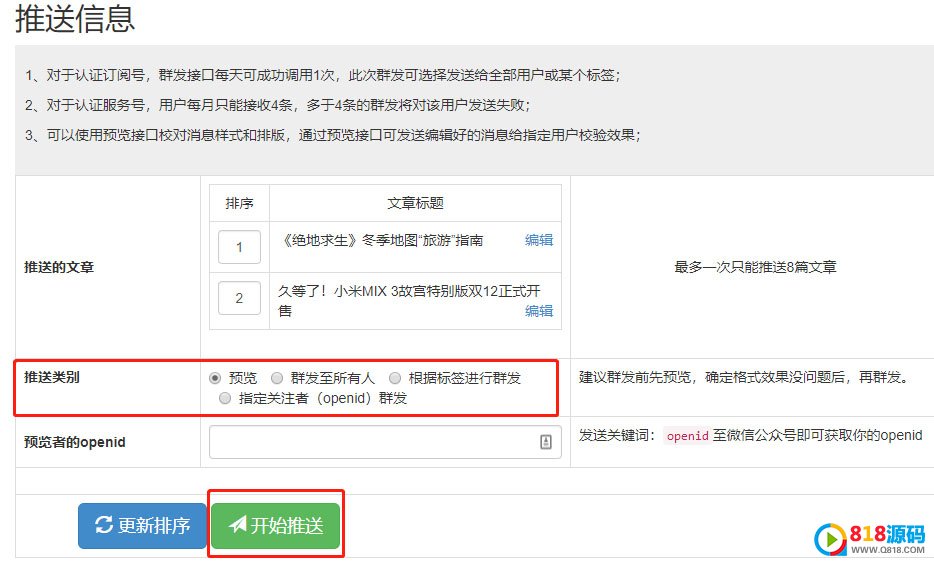934x561 pixels.
Task: Click notice line 1 about 认证订阅号
Action: [x=323, y=75]
